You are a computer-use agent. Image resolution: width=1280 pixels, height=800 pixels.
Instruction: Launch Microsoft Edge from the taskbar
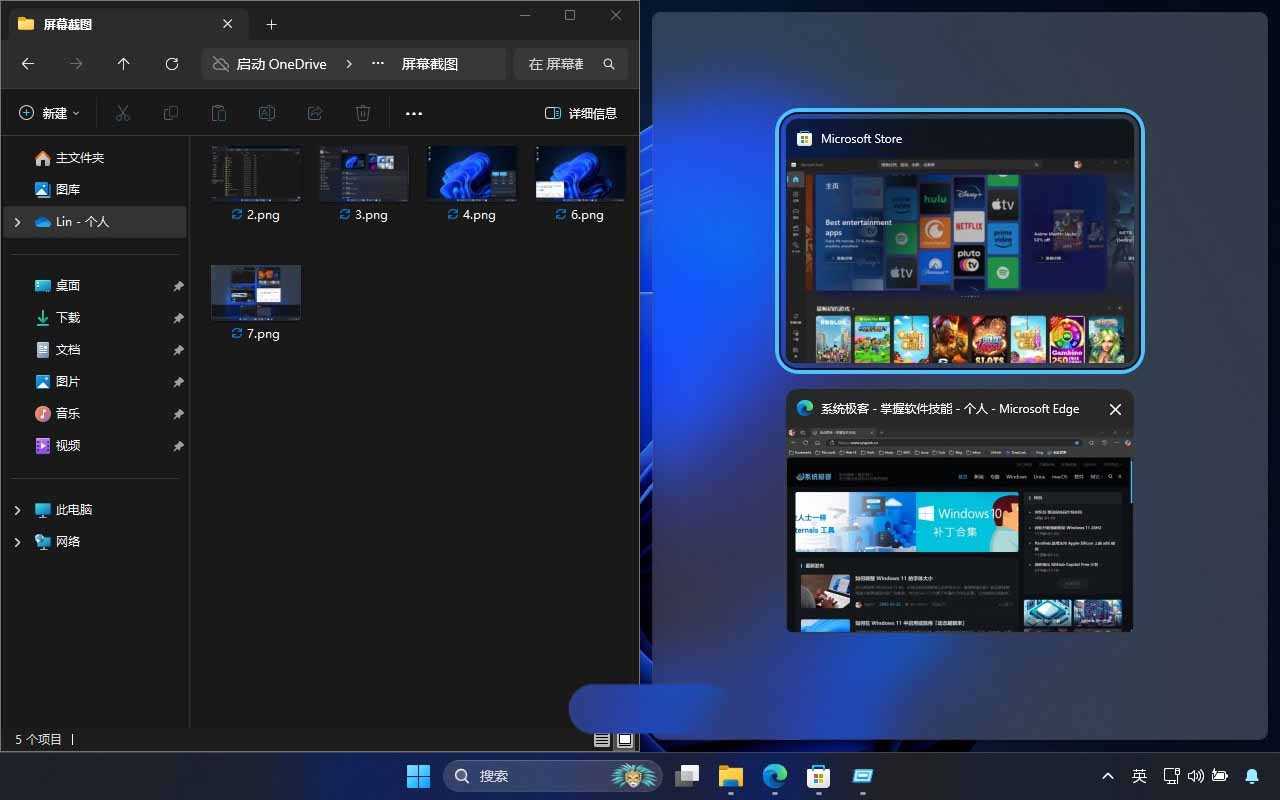(774, 775)
